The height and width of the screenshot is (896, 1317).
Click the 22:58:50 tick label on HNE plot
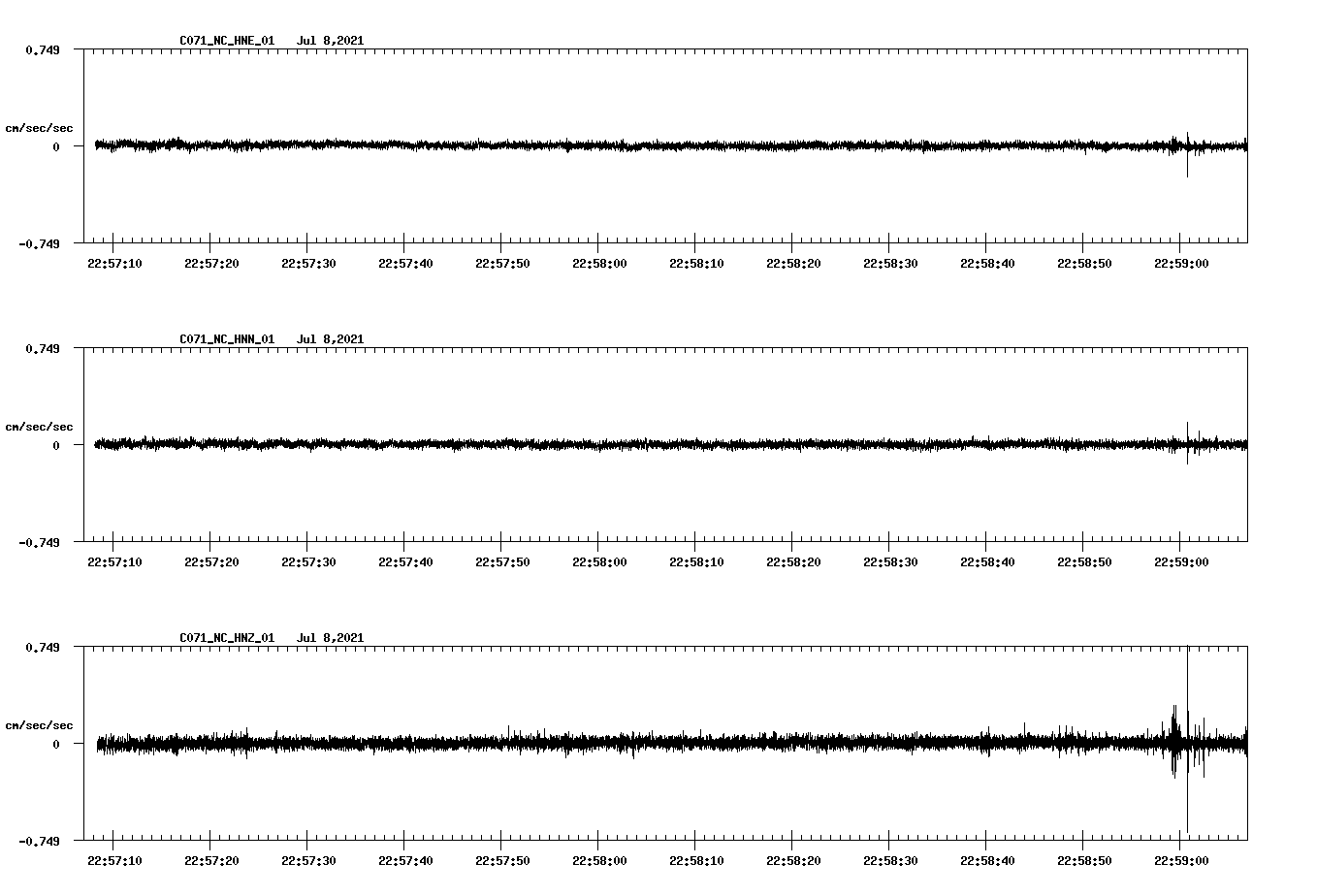[x=1084, y=263]
